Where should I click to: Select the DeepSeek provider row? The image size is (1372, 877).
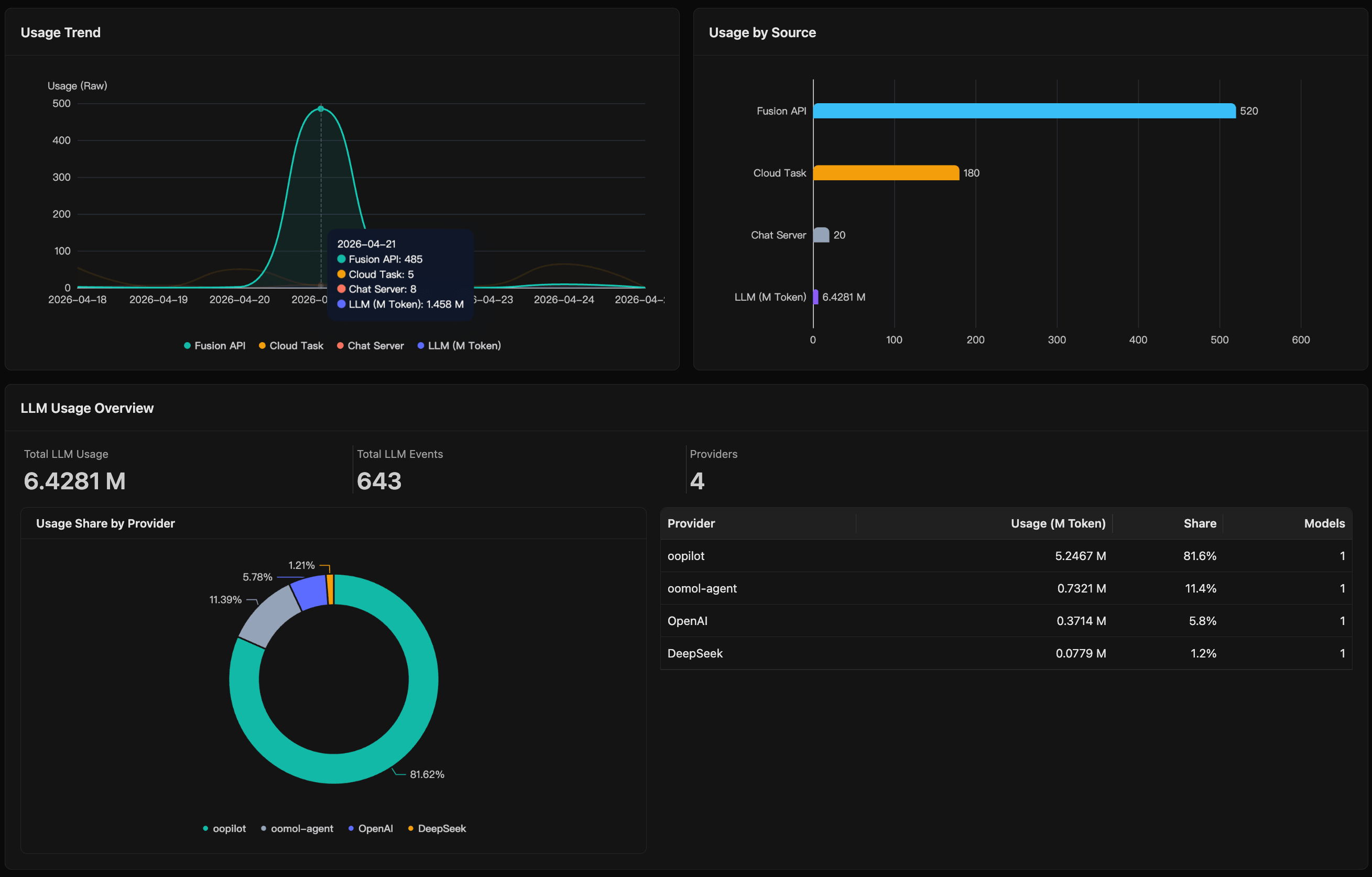pyautogui.click(x=1006, y=653)
